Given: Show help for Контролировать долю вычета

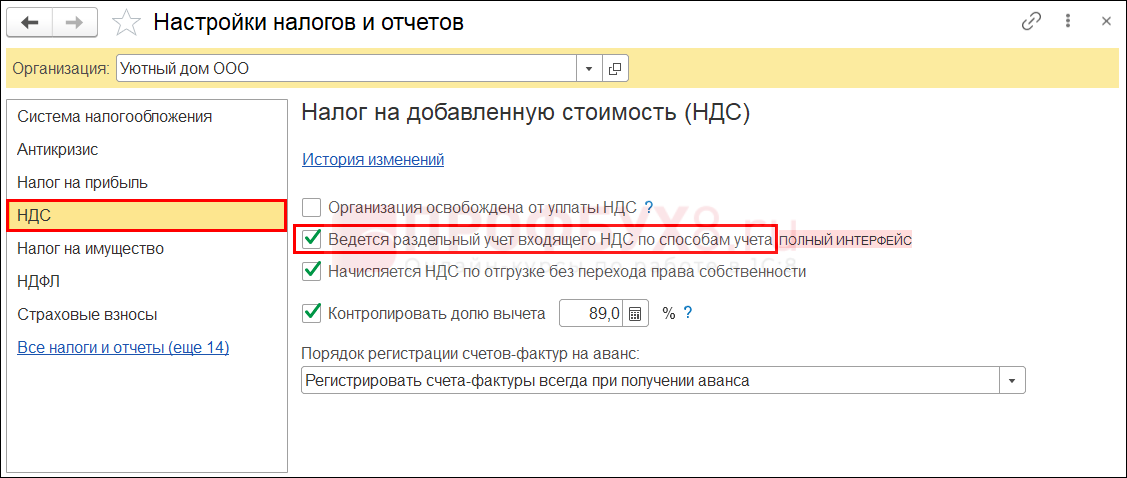Looking at the screenshot, I should (687, 313).
